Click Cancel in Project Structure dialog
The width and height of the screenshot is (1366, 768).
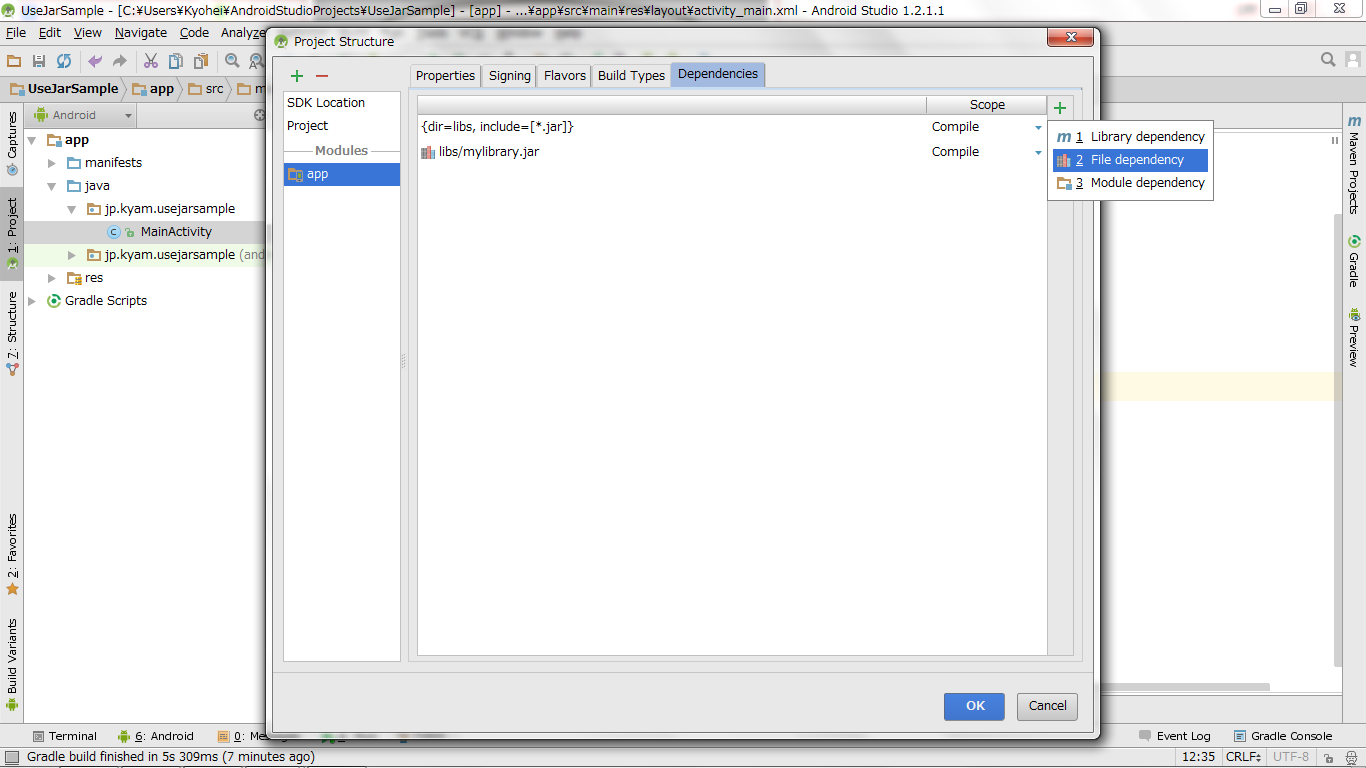point(1048,706)
